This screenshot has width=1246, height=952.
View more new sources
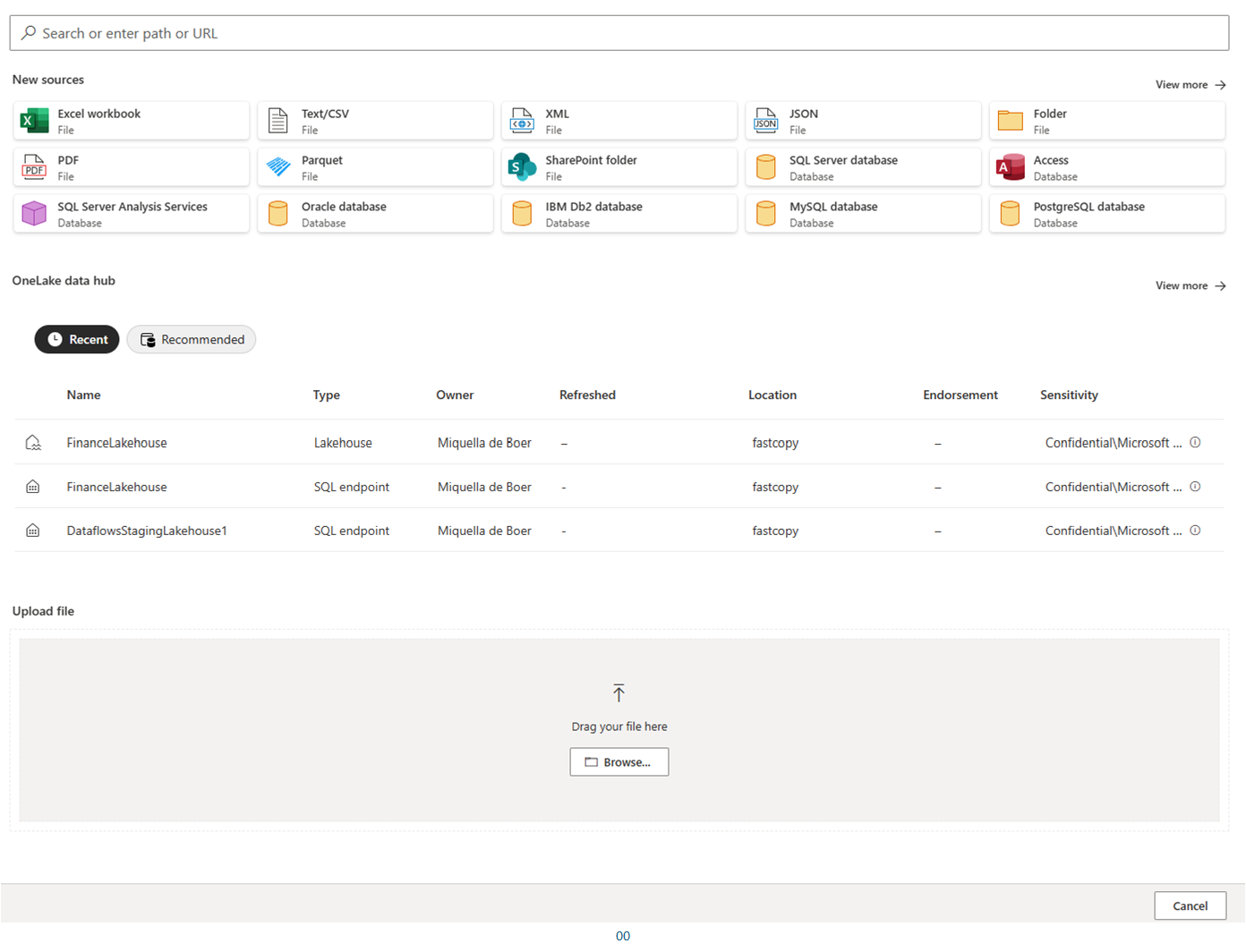point(1190,84)
